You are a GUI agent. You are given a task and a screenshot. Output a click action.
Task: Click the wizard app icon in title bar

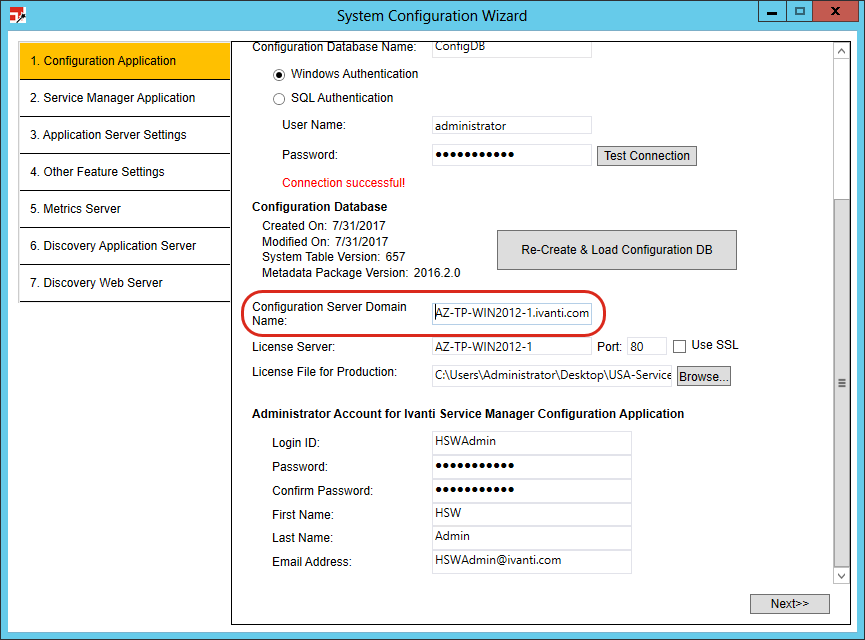pyautogui.click(x=18, y=15)
